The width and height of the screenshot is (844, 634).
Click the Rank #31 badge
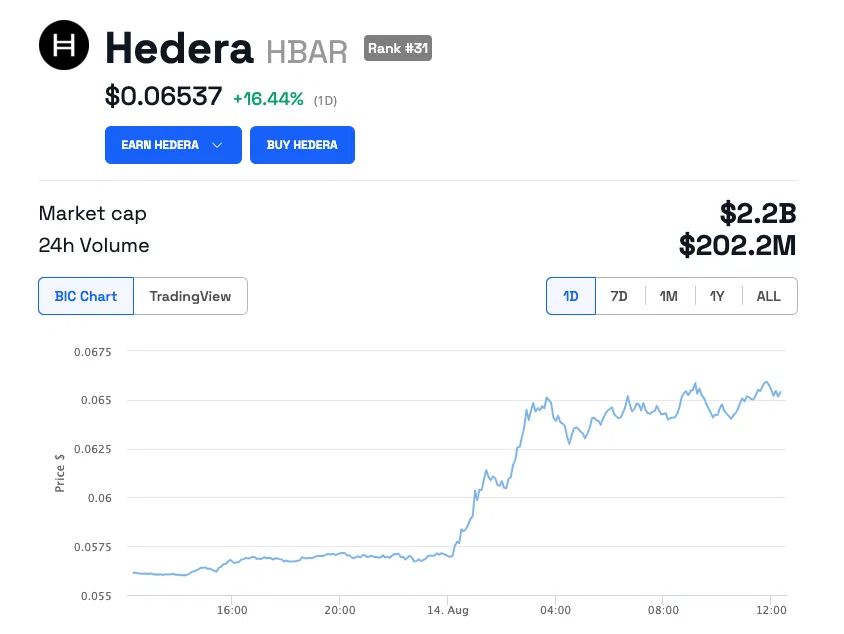click(397, 48)
